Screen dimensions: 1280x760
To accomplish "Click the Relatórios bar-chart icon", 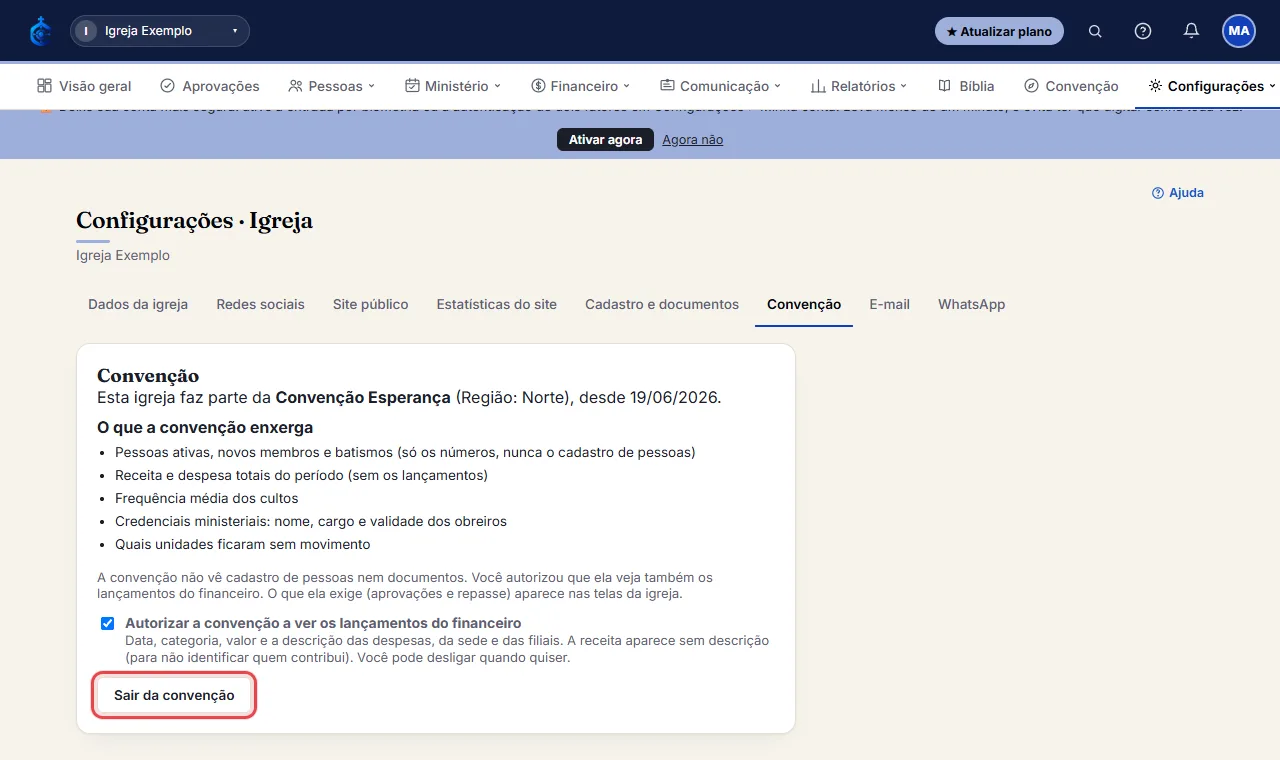I will 818,86.
